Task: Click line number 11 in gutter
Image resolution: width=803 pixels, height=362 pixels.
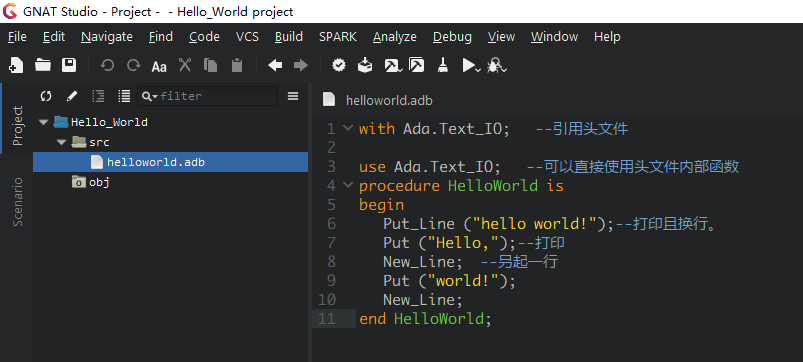Action: point(327,319)
